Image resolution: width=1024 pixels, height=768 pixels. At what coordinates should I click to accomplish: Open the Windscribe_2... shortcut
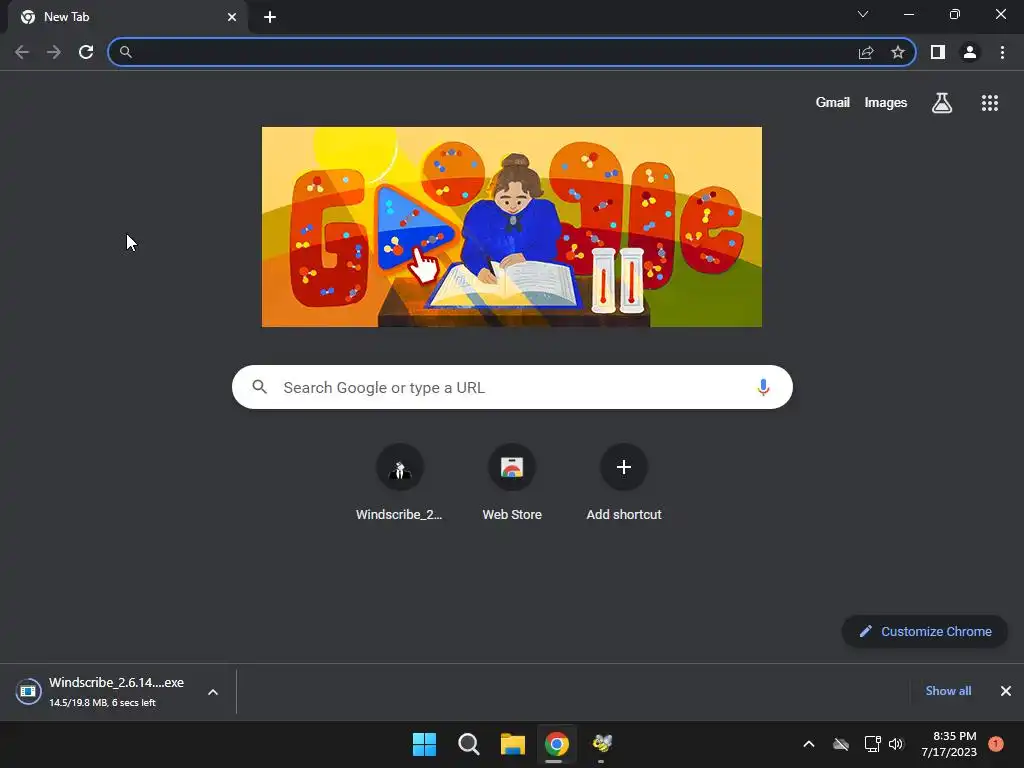(400, 483)
